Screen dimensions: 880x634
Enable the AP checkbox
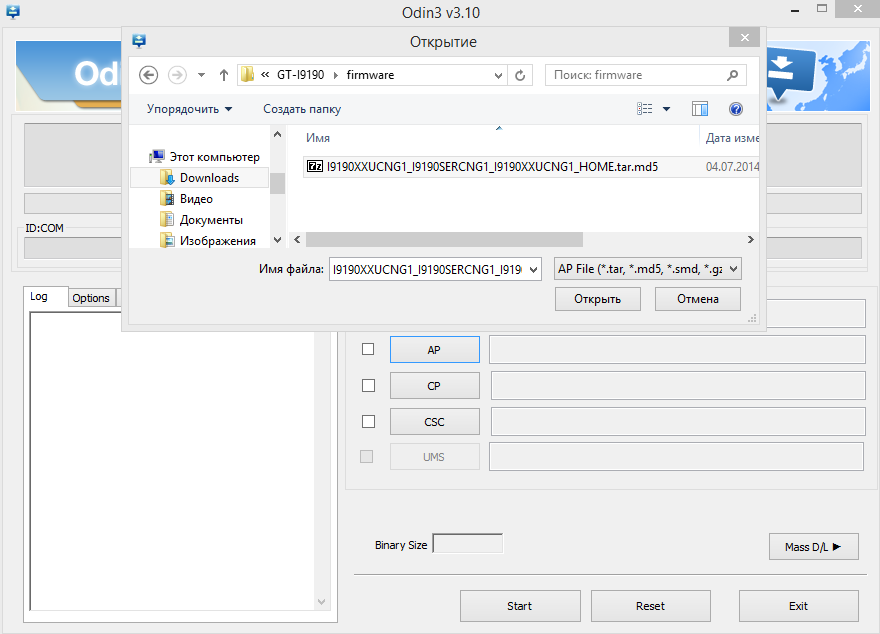point(368,349)
